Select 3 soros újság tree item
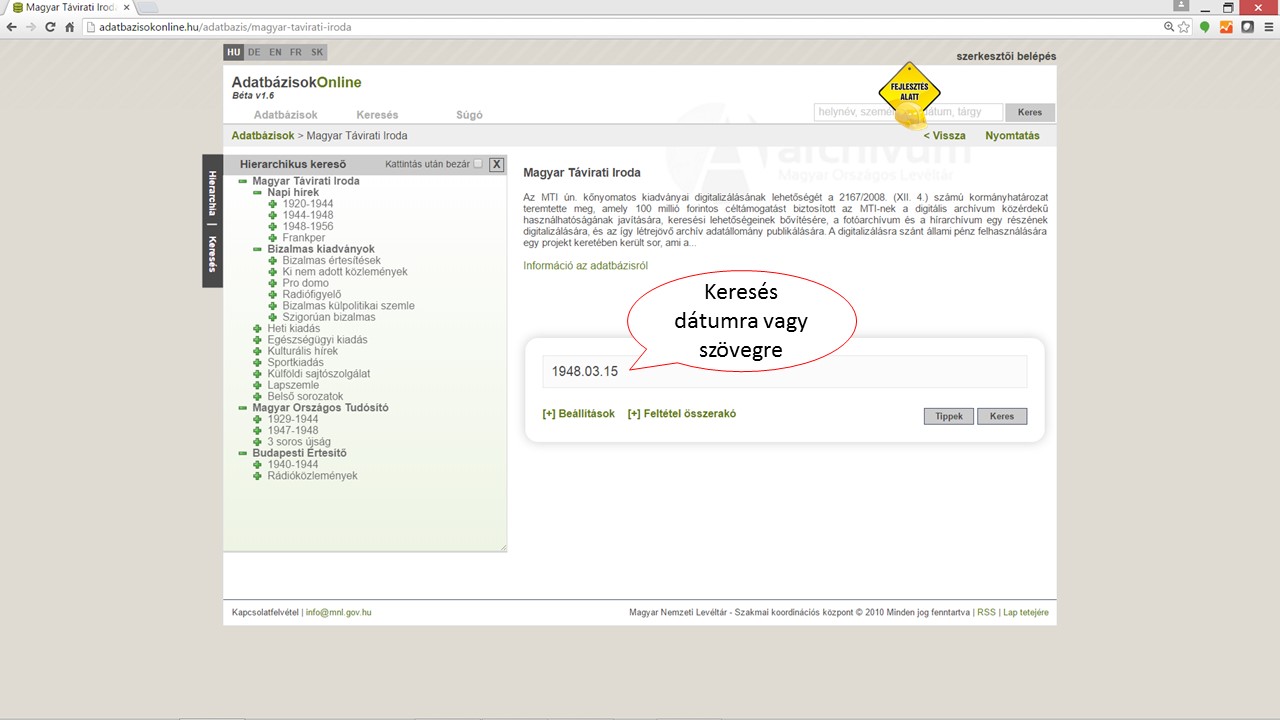This screenshot has height=720, width=1280. point(299,442)
